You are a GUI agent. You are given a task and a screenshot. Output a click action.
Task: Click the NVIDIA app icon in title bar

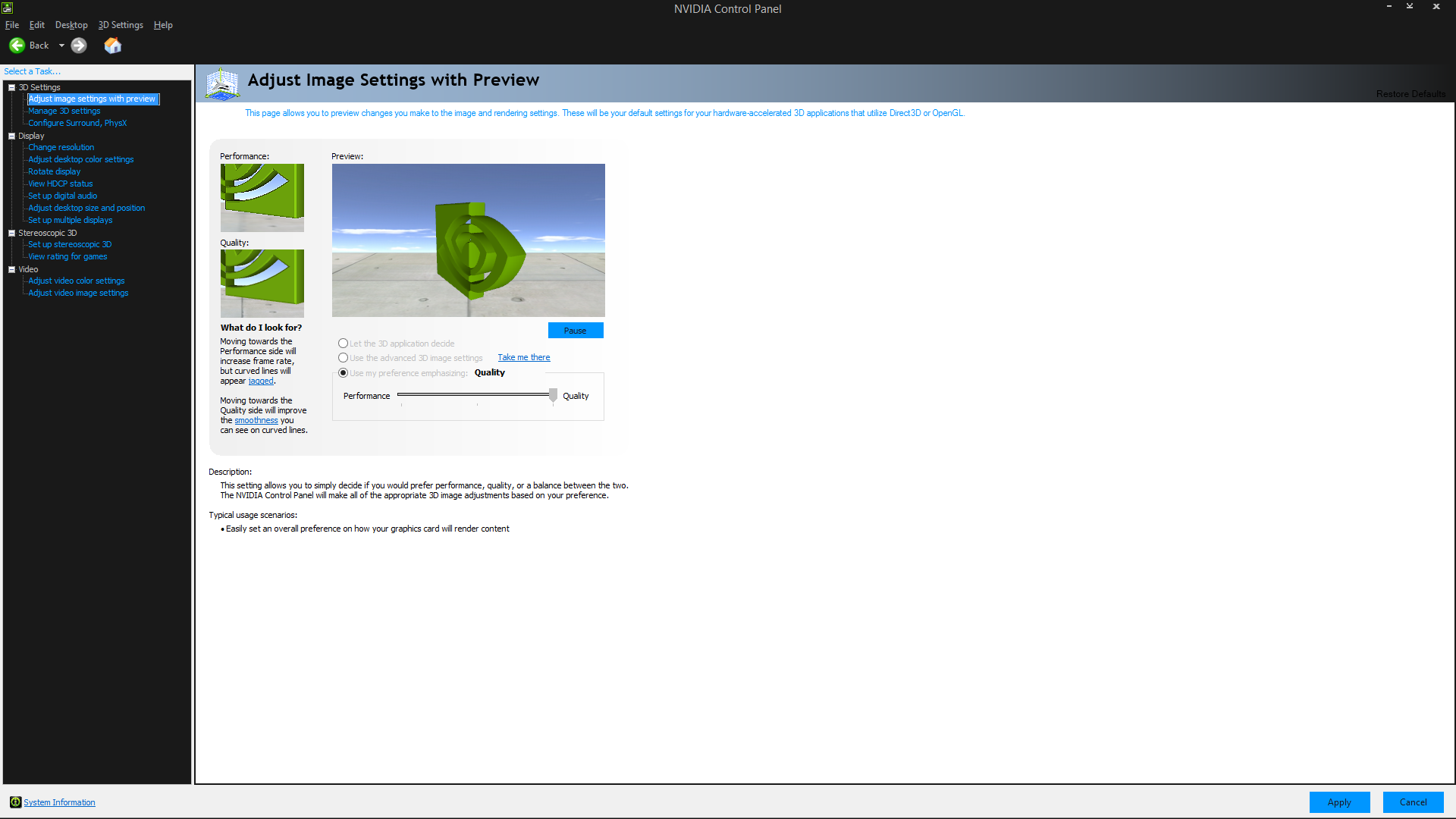tap(7, 7)
